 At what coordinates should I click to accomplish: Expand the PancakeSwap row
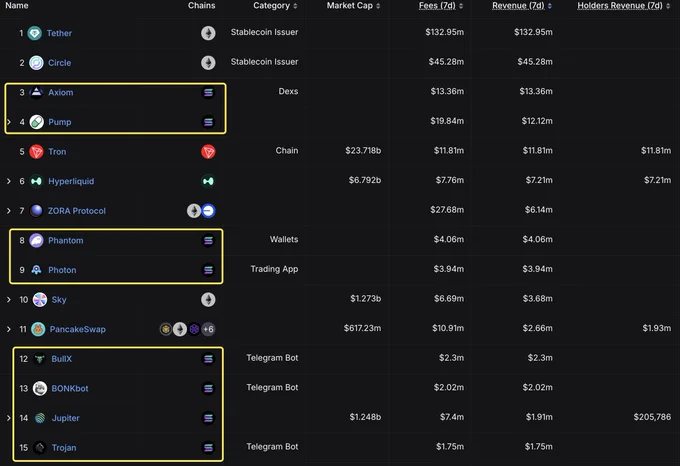(9, 329)
